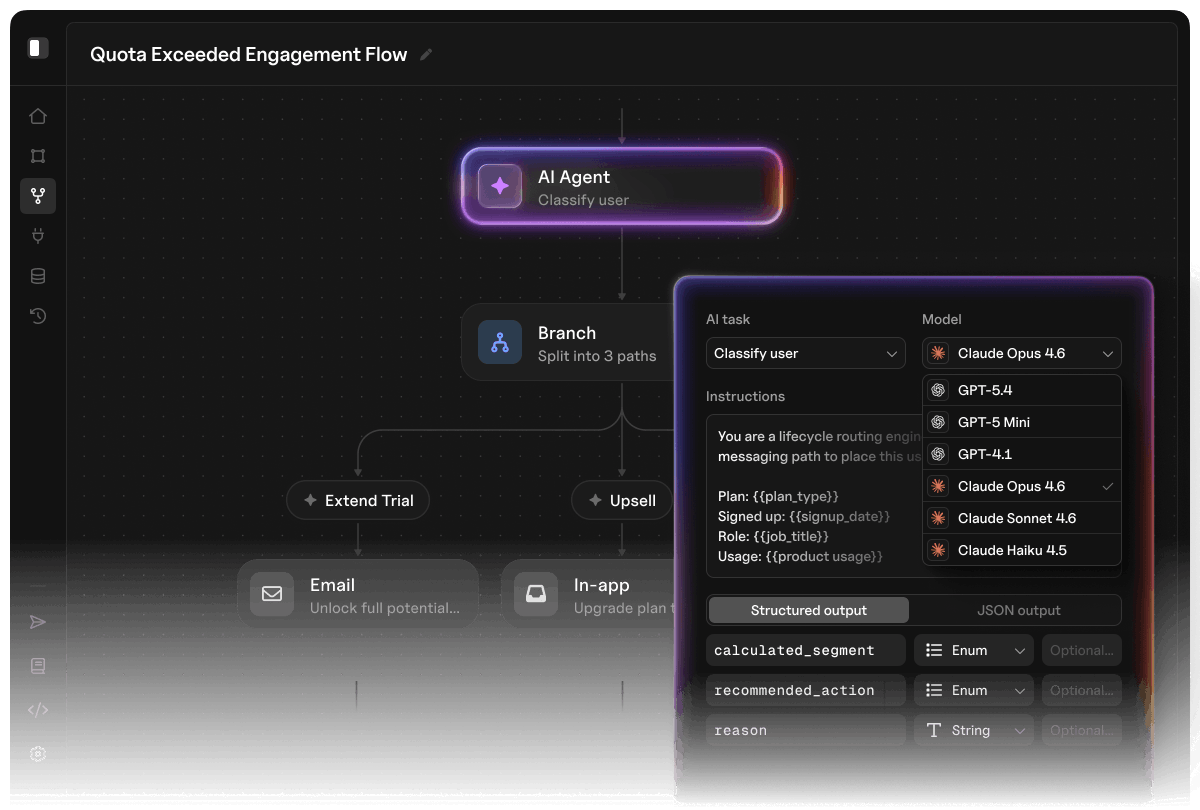1200x810 pixels.
Task: Select GPT-4.1 from model list
Action: (x=1022, y=454)
